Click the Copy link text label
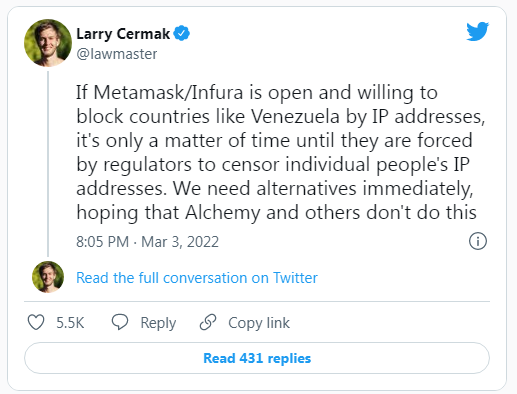This screenshot has width=517, height=394. click(x=259, y=323)
